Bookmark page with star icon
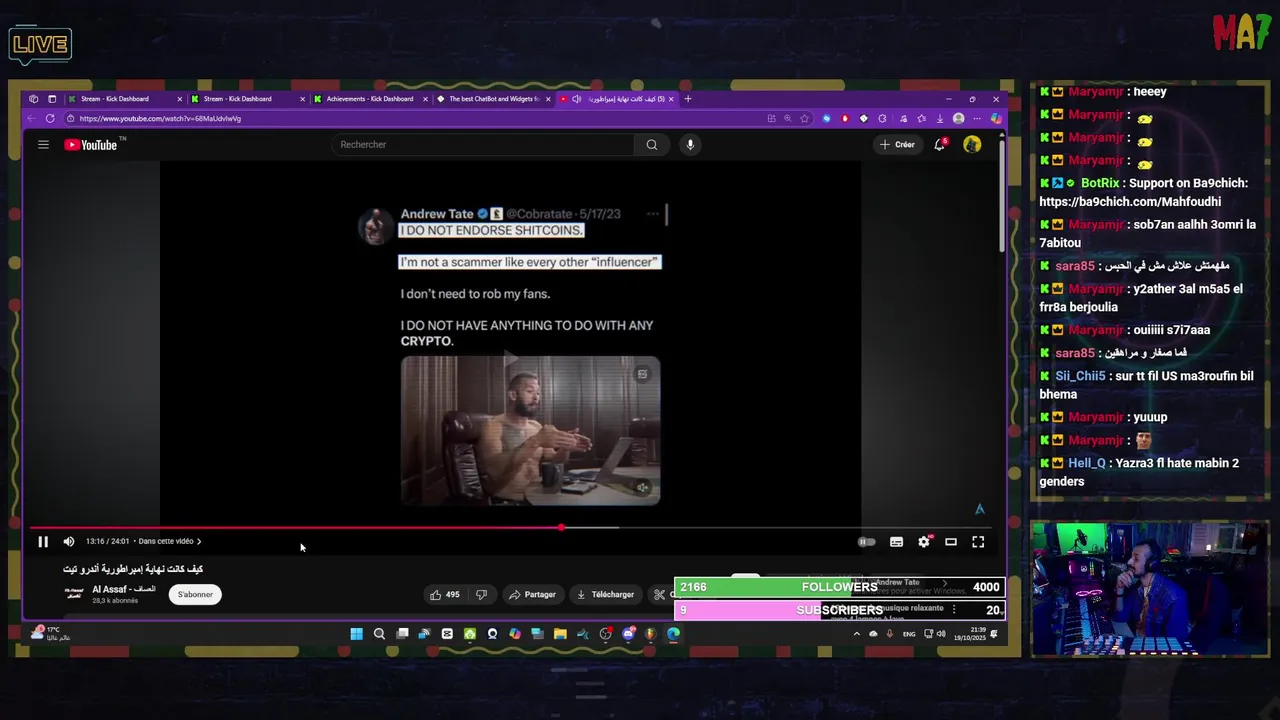 point(804,118)
